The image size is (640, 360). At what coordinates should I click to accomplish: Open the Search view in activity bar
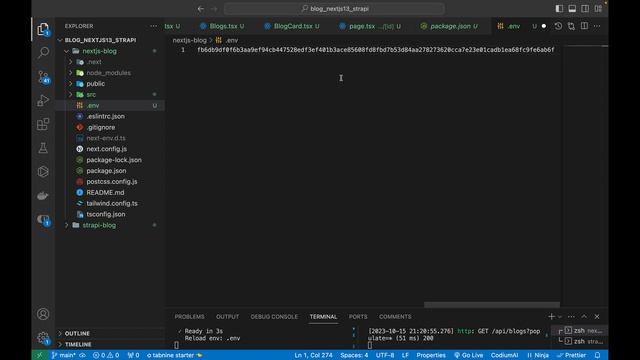43,53
